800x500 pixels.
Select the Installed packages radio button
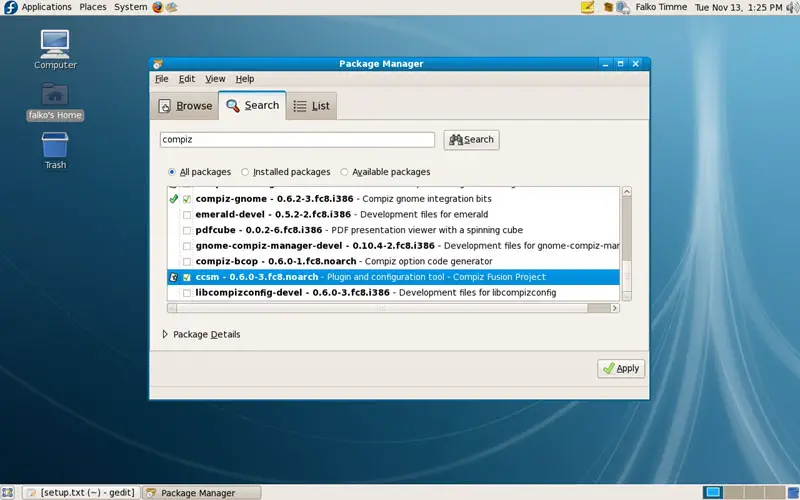pyautogui.click(x=245, y=172)
